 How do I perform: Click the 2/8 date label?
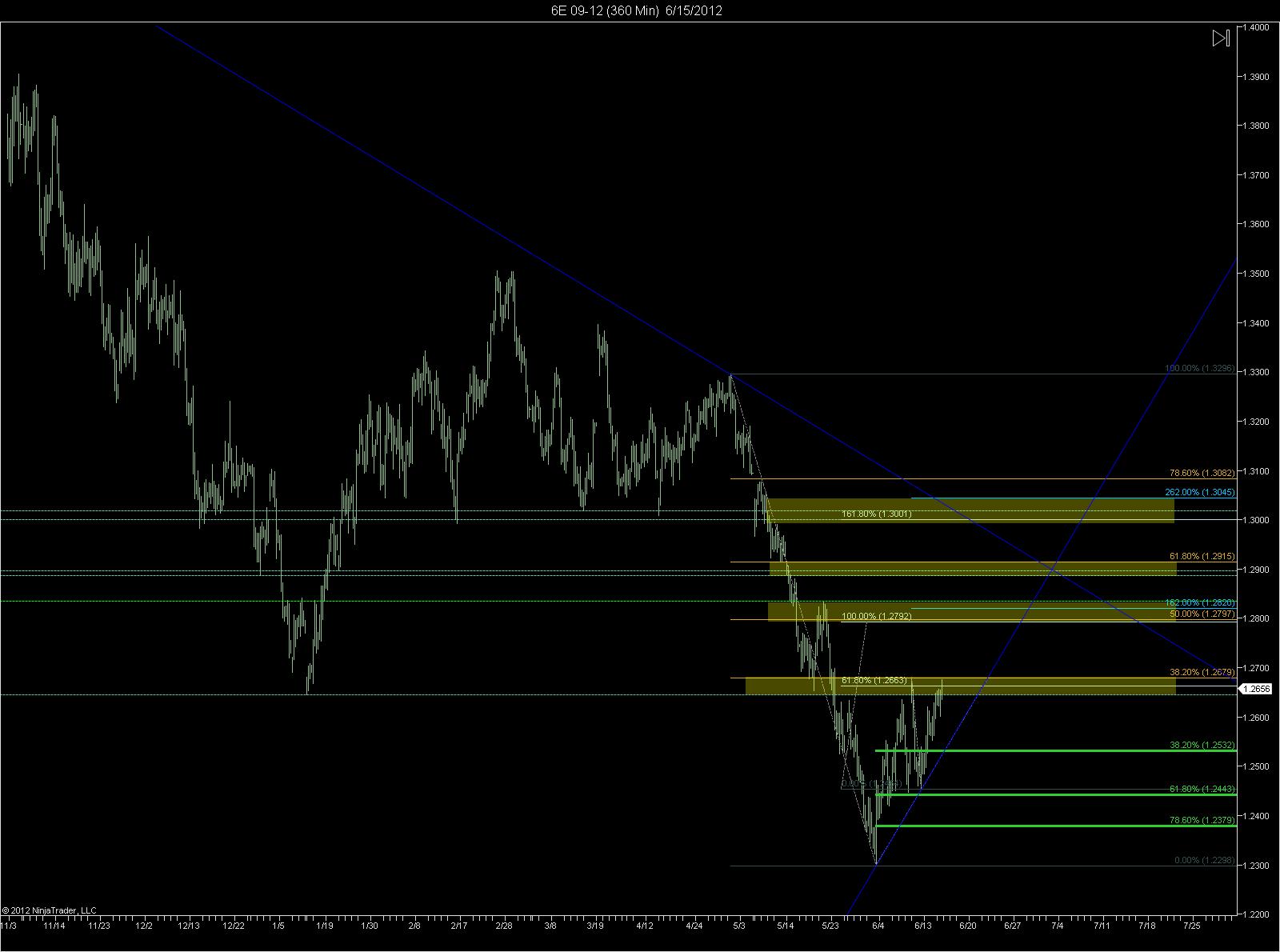(x=414, y=926)
